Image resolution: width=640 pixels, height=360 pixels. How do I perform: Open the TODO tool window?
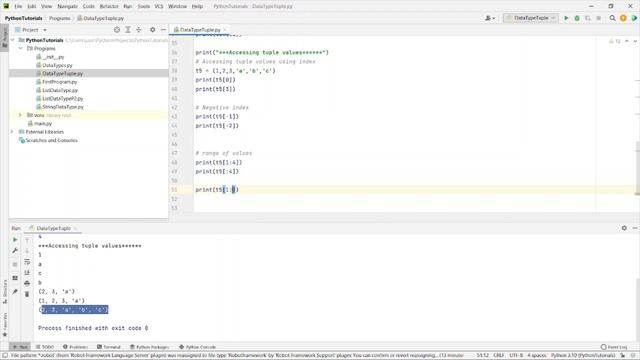pos(45,347)
